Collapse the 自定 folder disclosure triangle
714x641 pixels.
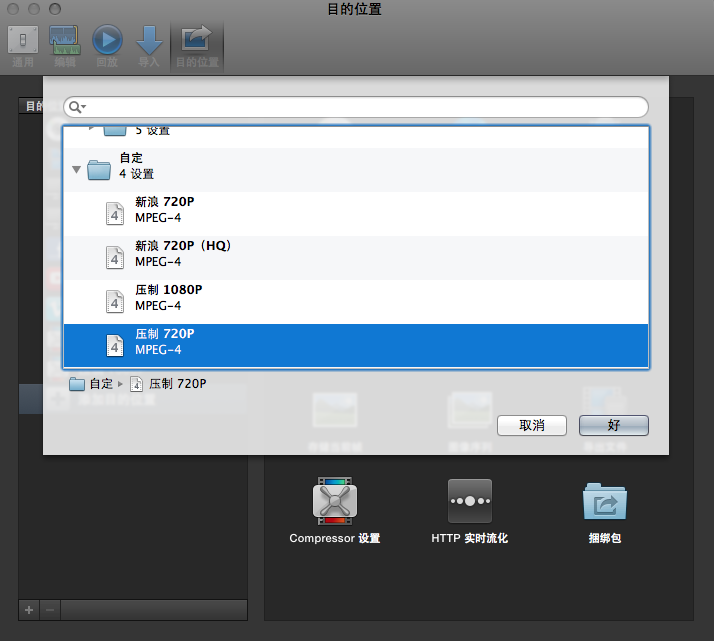(x=76, y=170)
